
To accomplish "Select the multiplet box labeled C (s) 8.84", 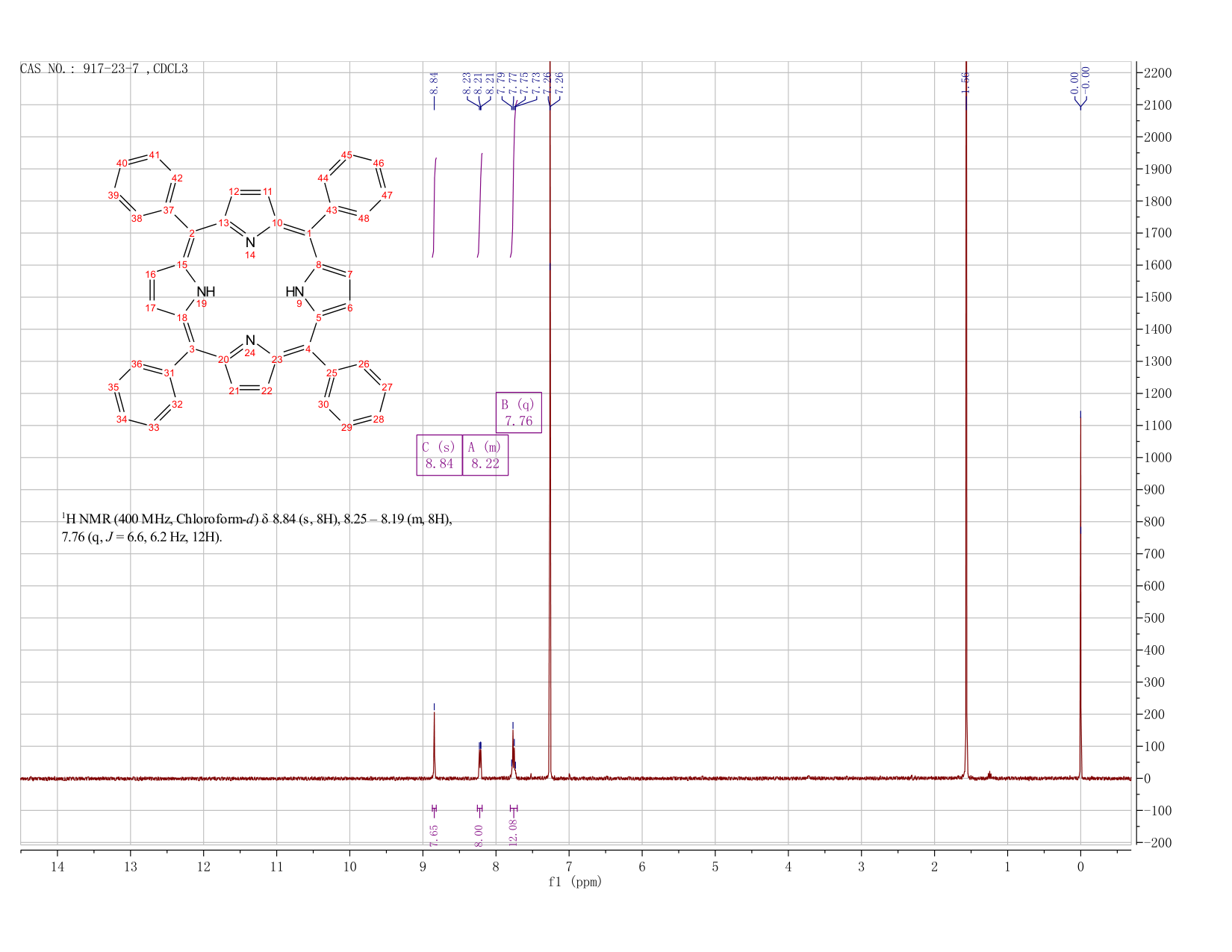I will pyautogui.click(x=439, y=455).
